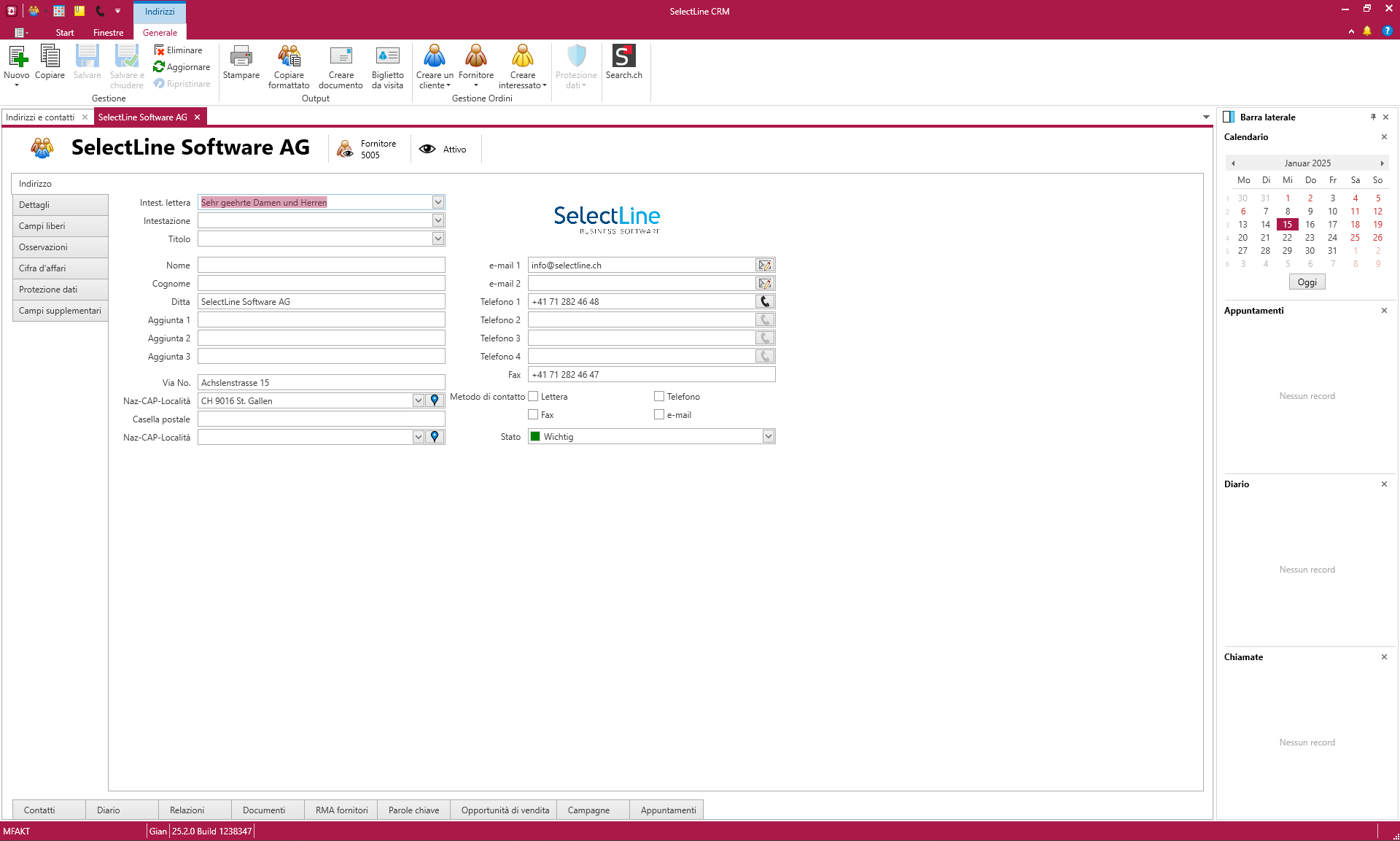This screenshot has height=841, width=1400.
Task: Close the SelectLine Software AG tab
Action: 197,117
